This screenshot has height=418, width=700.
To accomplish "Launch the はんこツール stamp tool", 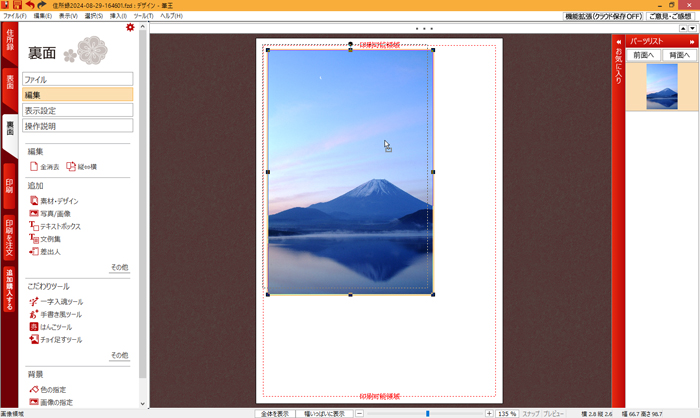I will 52,327.
